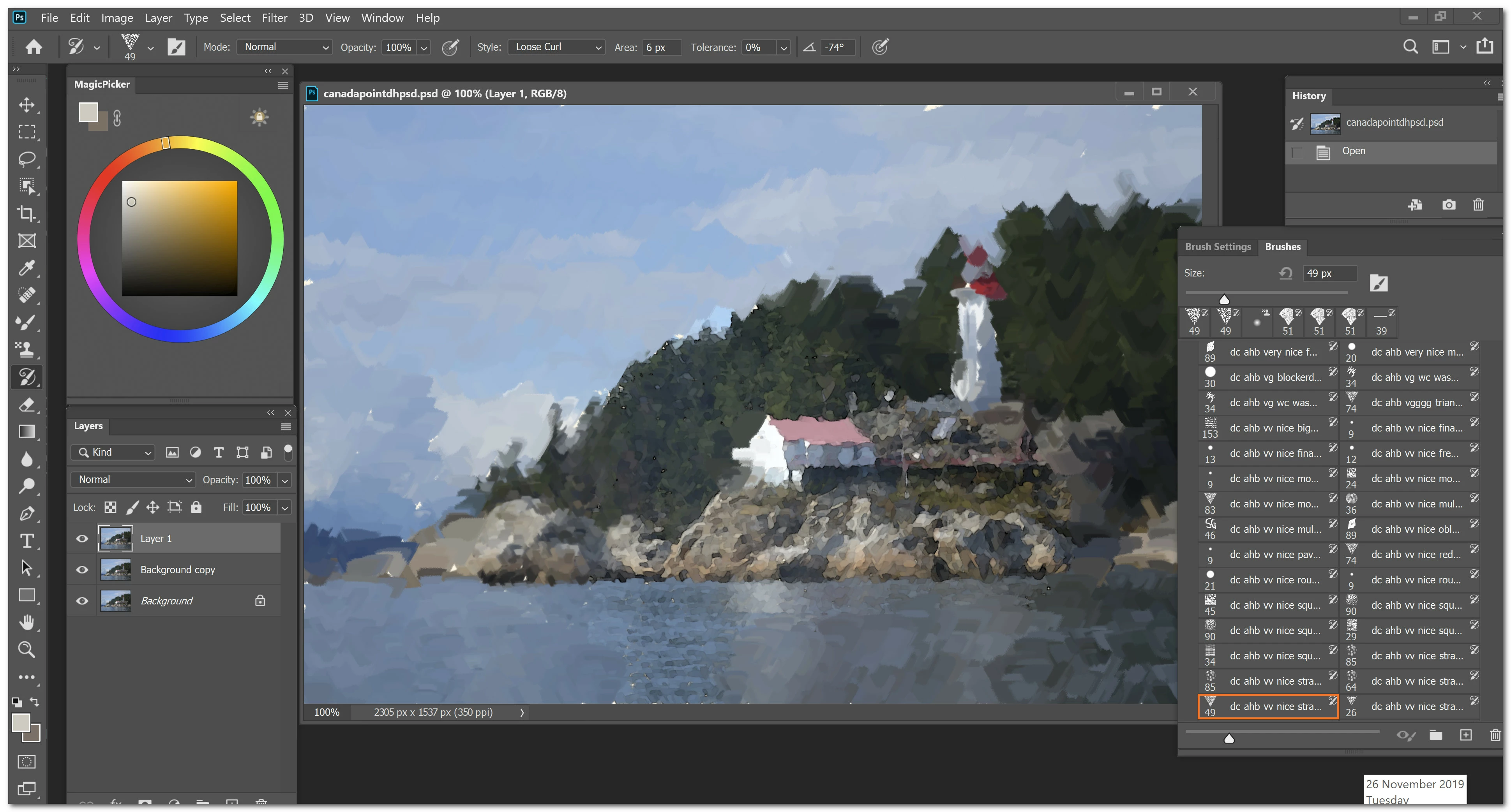Switch to the Brush Settings tab
1511x812 pixels.
[x=1218, y=247]
